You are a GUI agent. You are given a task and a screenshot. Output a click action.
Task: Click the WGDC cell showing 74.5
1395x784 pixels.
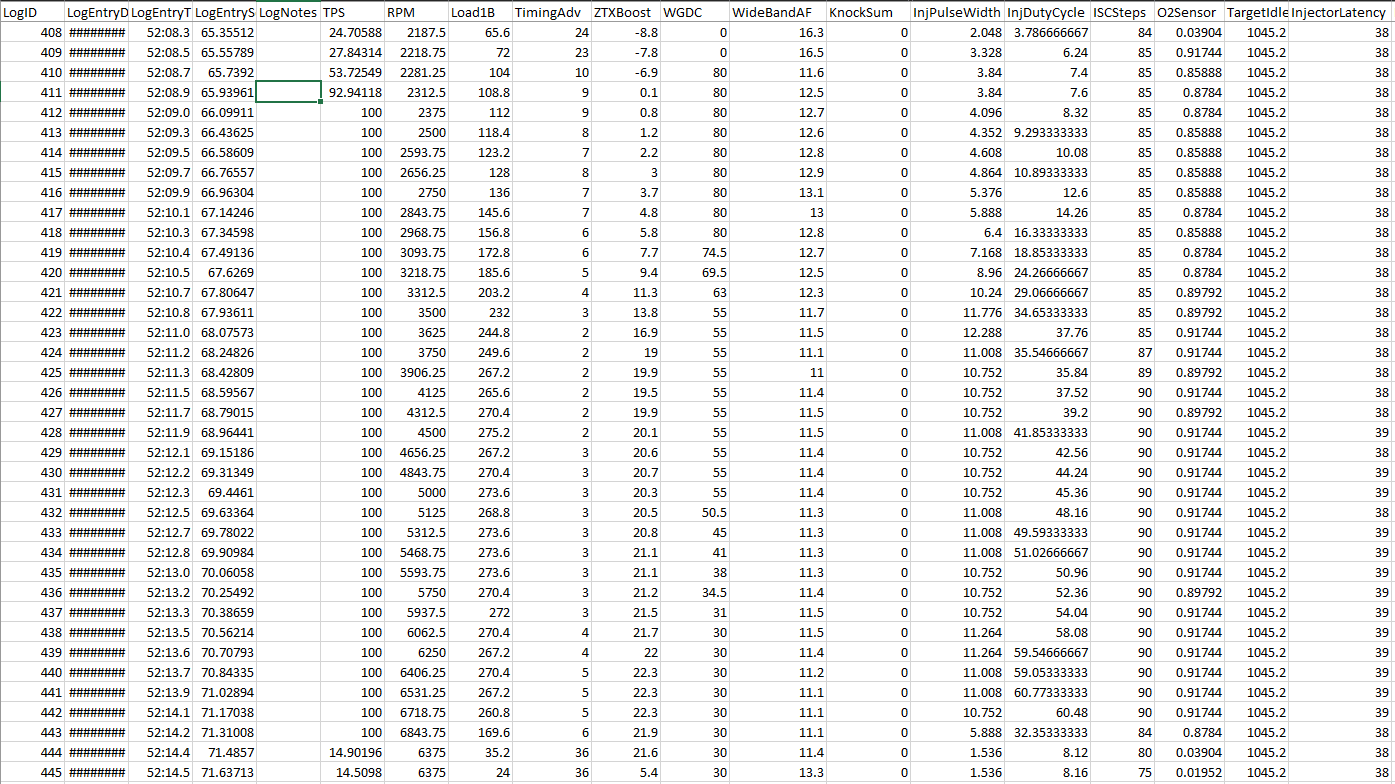point(694,252)
